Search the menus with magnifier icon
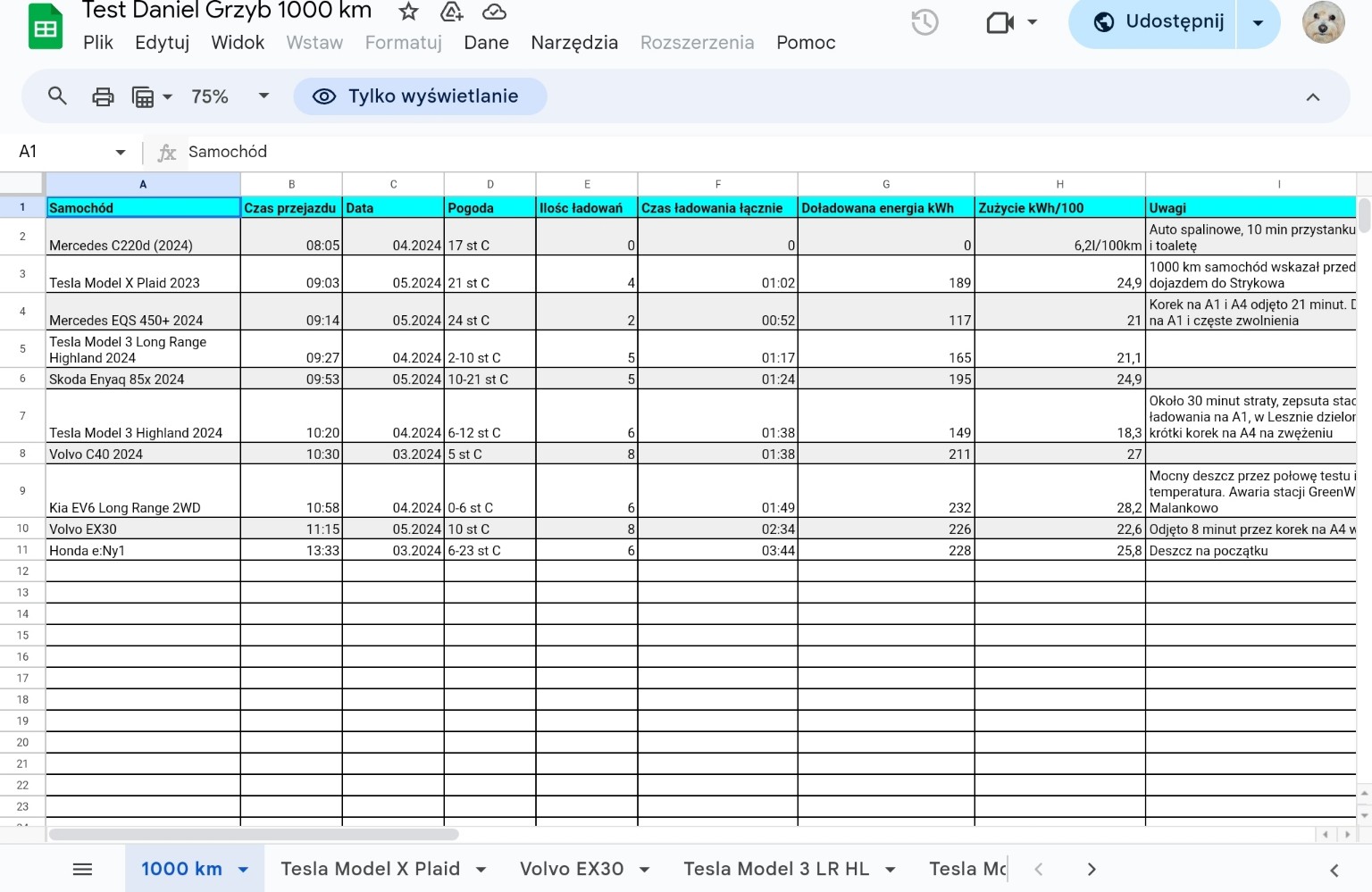 (57, 96)
